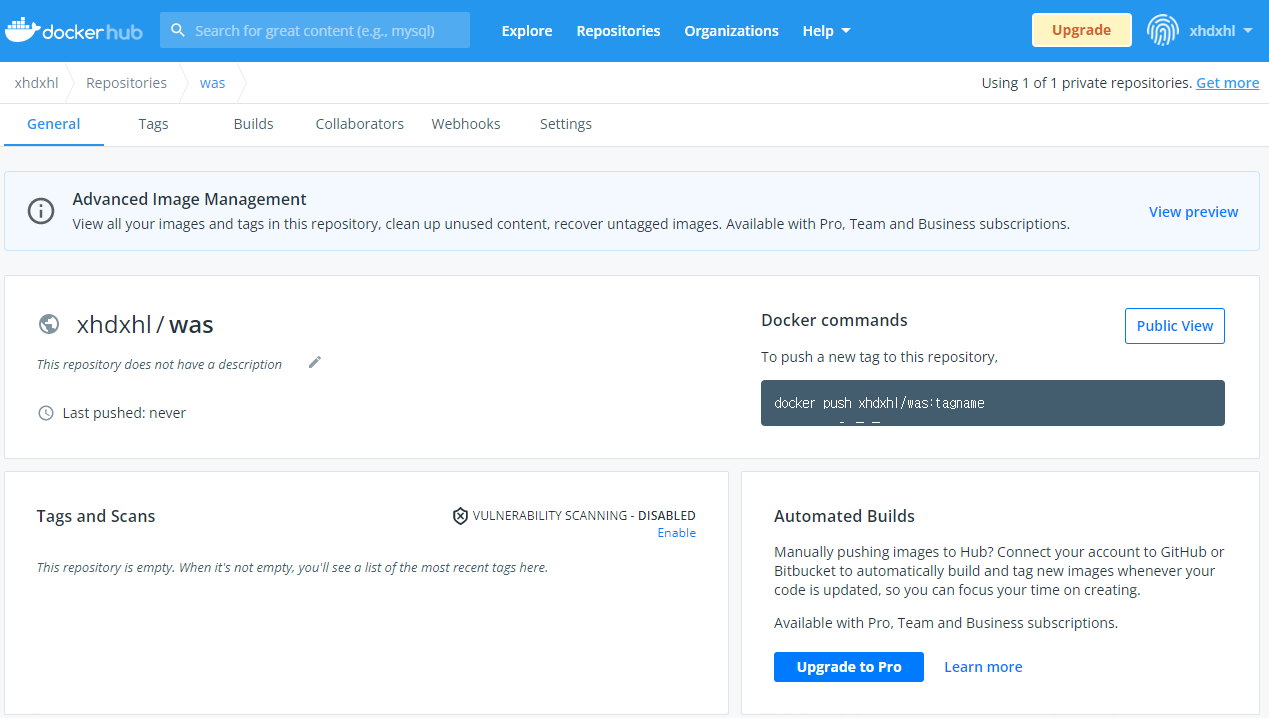Click the Repositories breadcrumb
The width and height of the screenshot is (1269, 718).
pos(126,83)
